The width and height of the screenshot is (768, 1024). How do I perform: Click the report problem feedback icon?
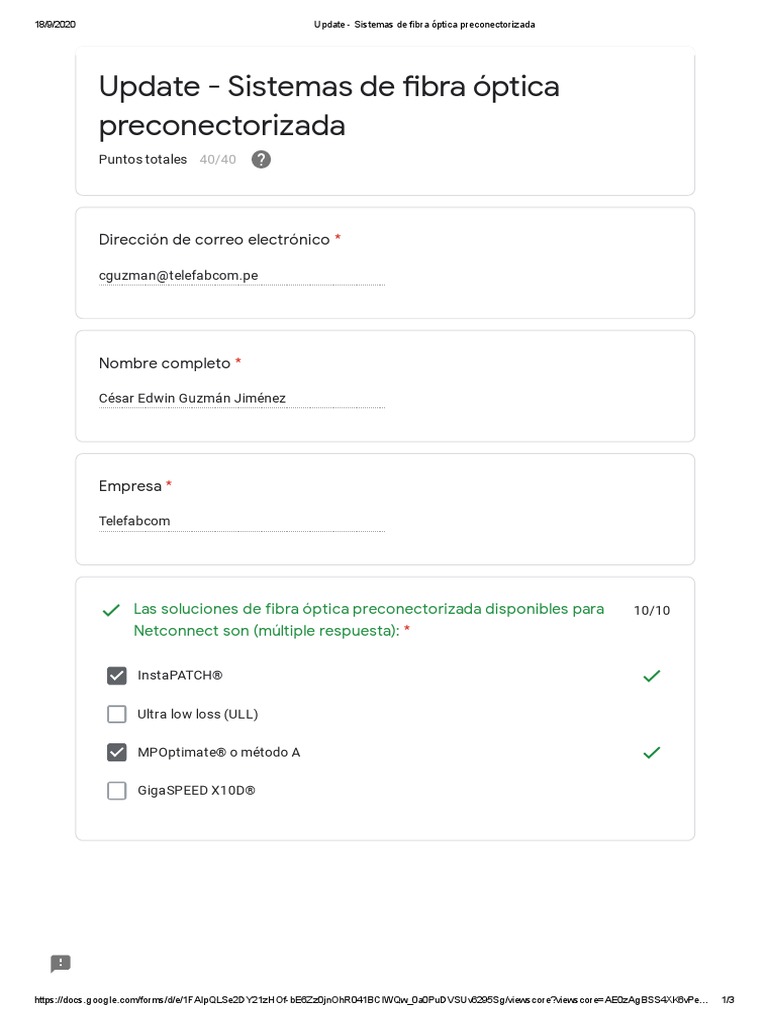pos(61,964)
